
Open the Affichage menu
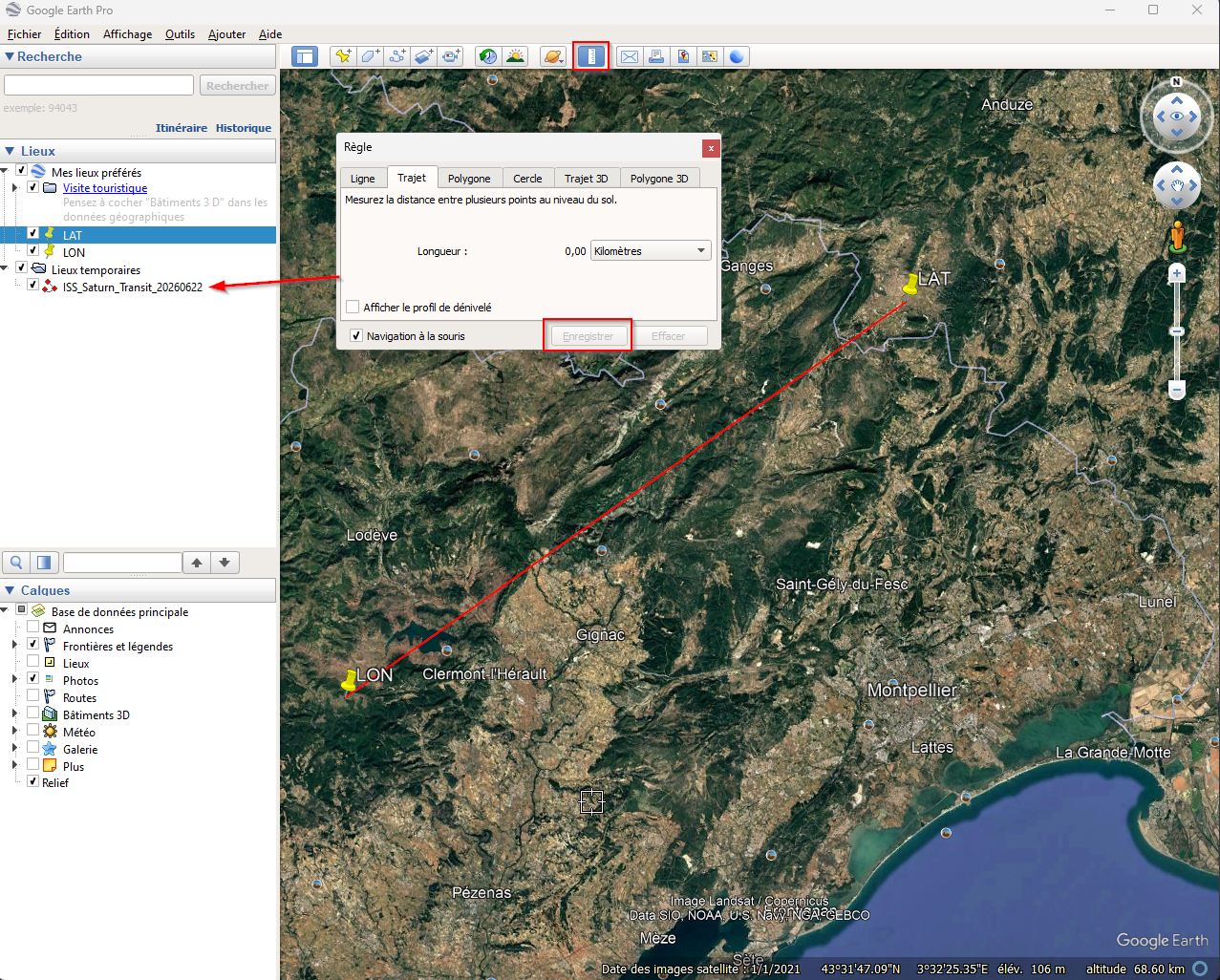(127, 33)
